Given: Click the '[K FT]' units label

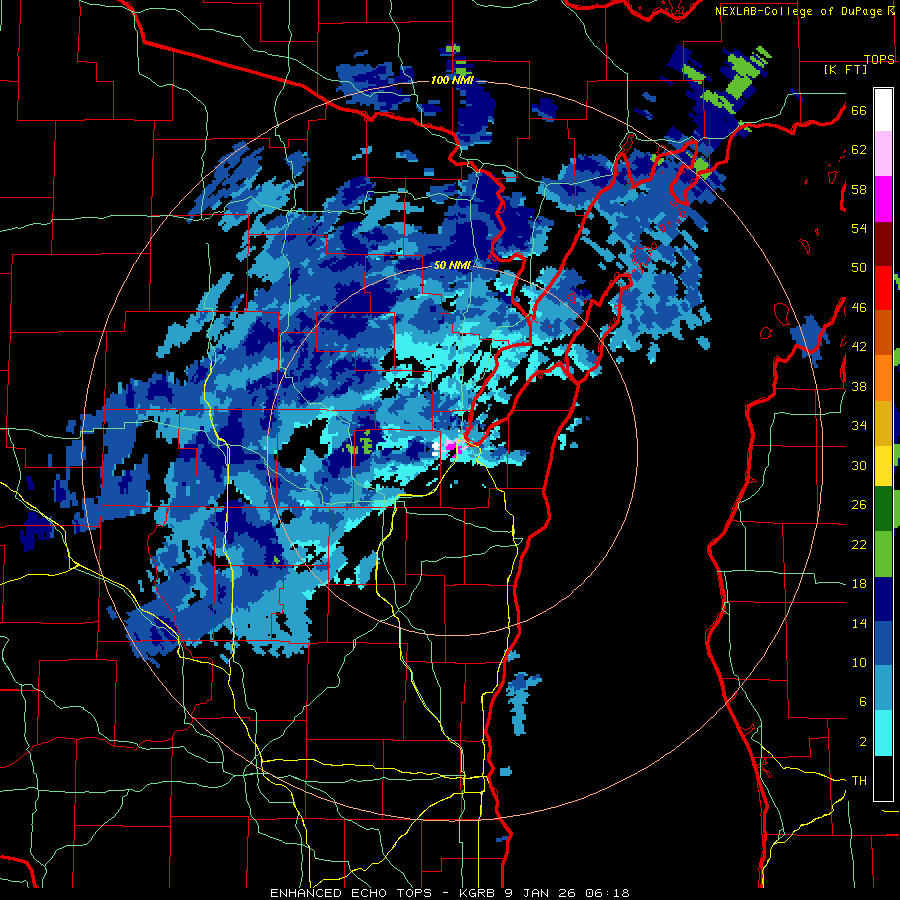Looking at the screenshot, I should tap(845, 69).
